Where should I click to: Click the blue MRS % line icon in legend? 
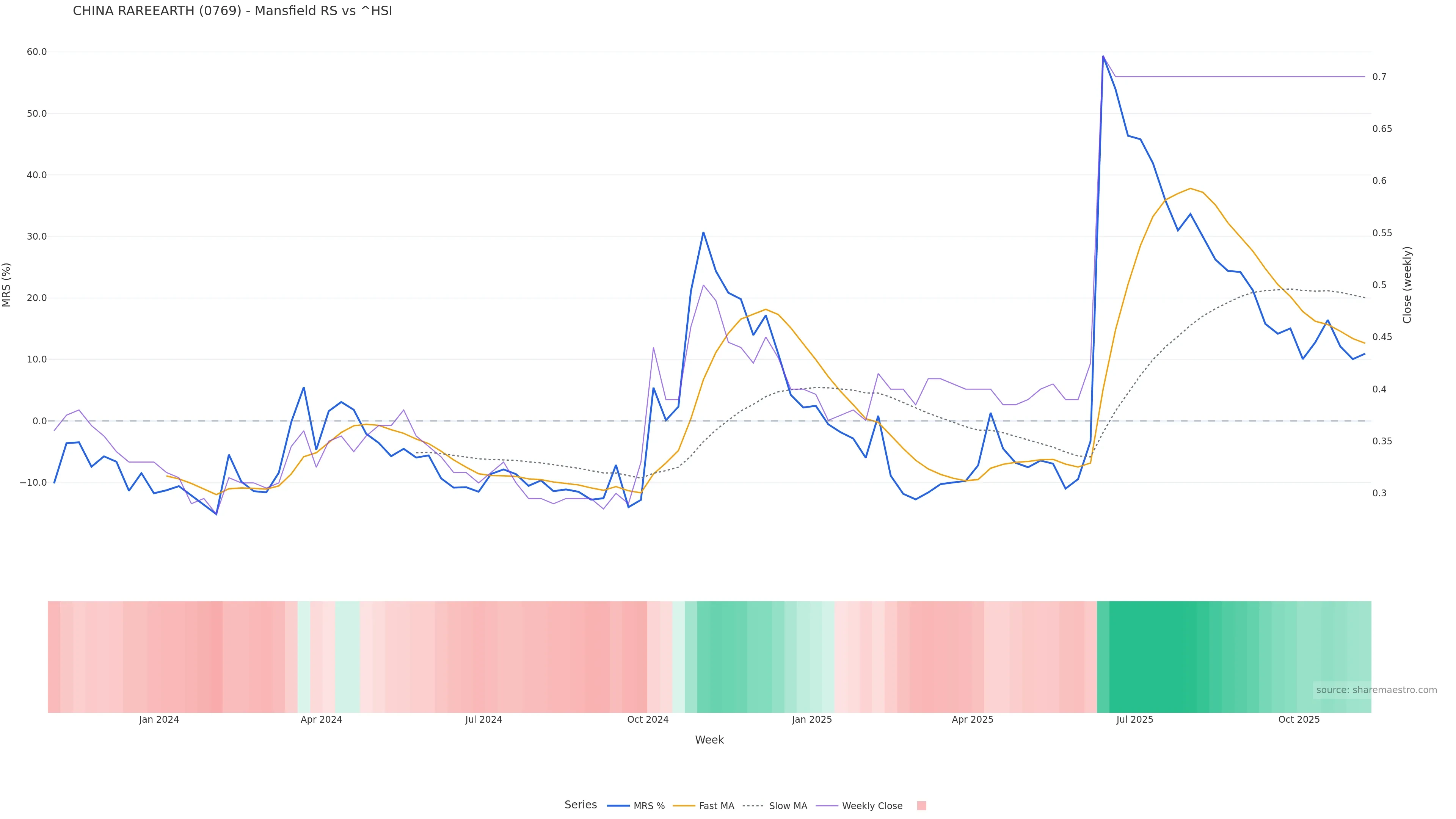pos(618,806)
